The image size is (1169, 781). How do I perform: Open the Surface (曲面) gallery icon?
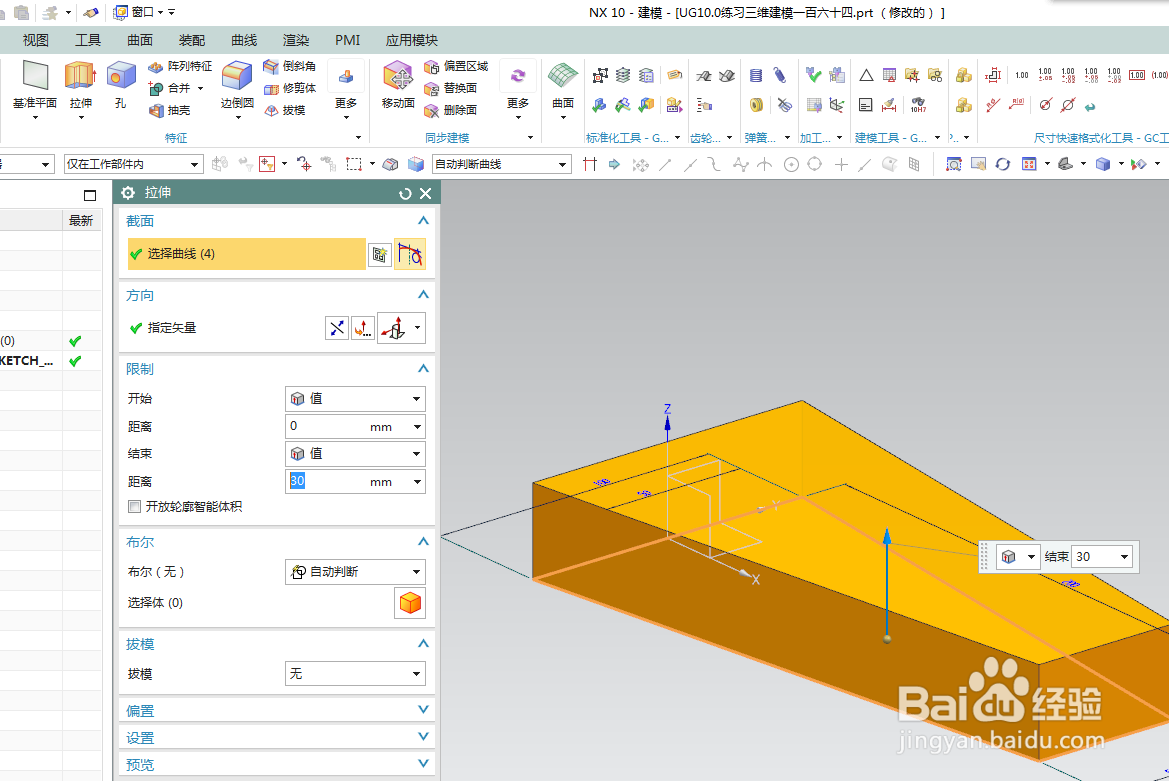pos(563,75)
